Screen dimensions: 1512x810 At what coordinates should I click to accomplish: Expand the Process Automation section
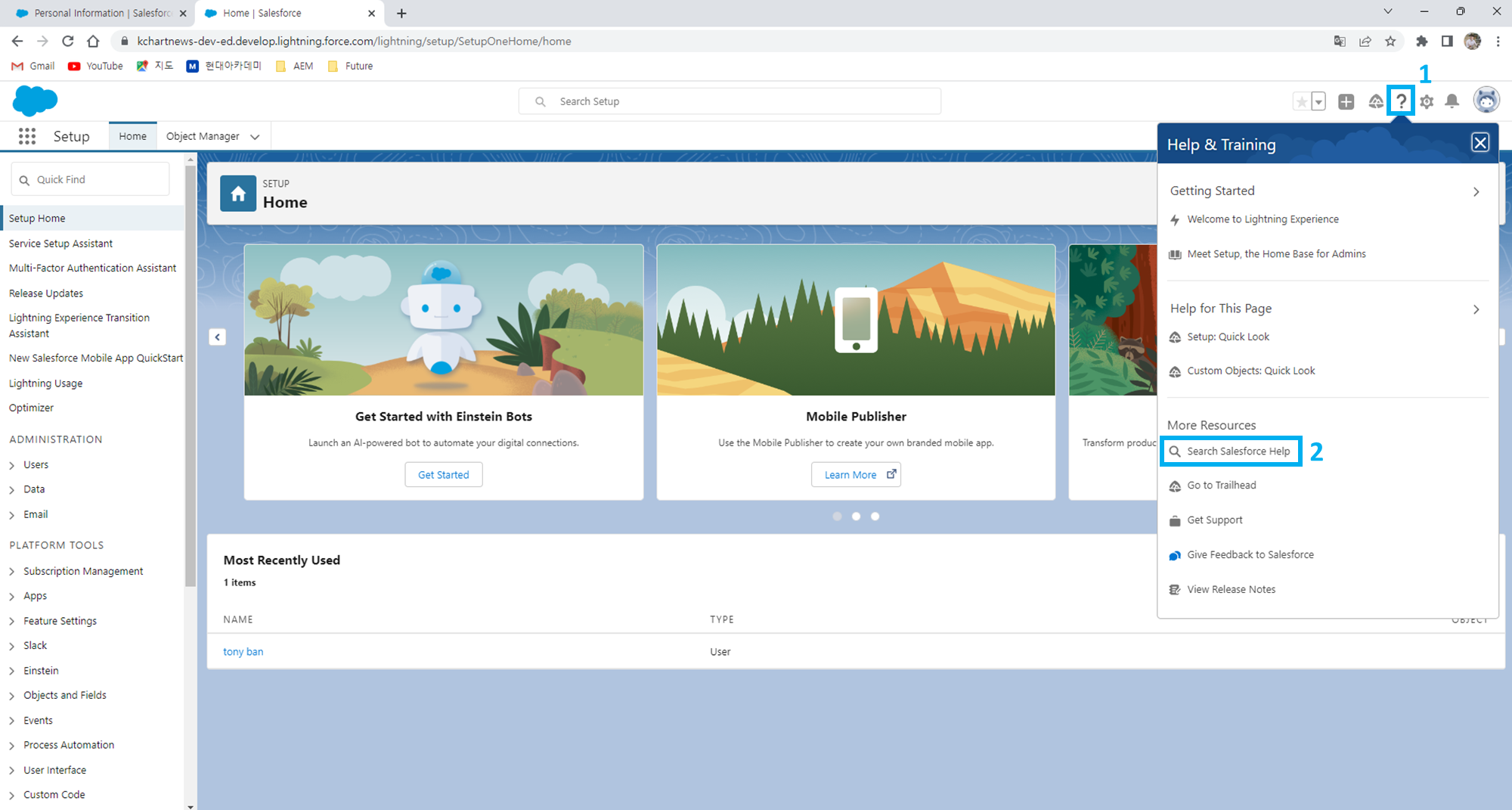coord(12,746)
